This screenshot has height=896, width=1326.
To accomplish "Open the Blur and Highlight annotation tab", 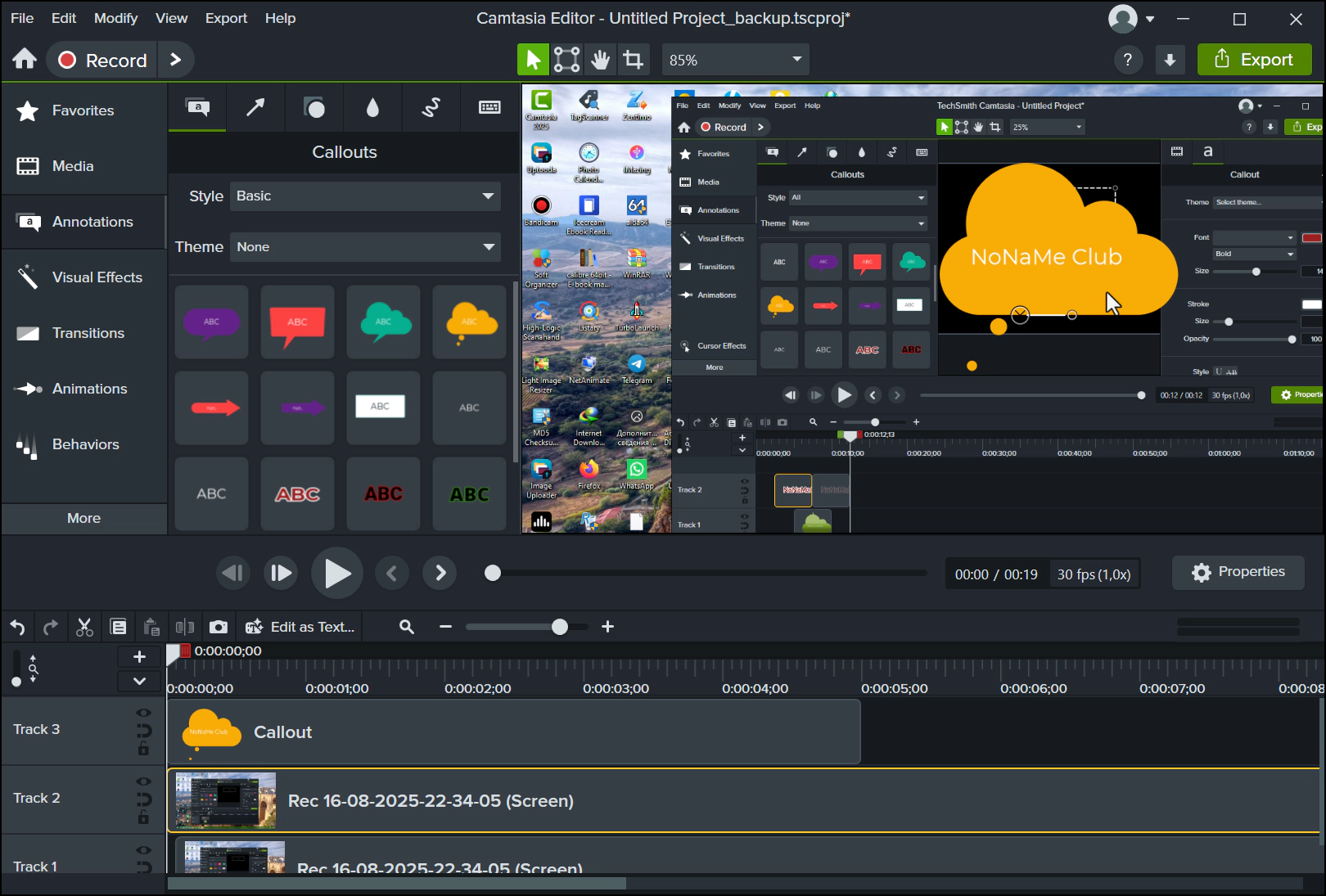I will [x=372, y=107].
